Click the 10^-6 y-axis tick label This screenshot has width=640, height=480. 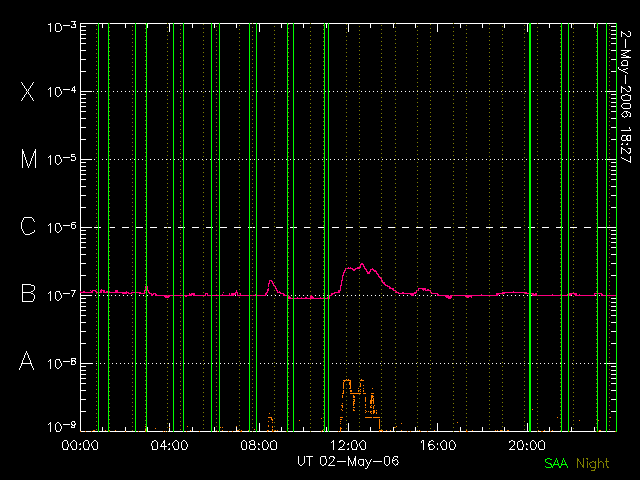62,227
